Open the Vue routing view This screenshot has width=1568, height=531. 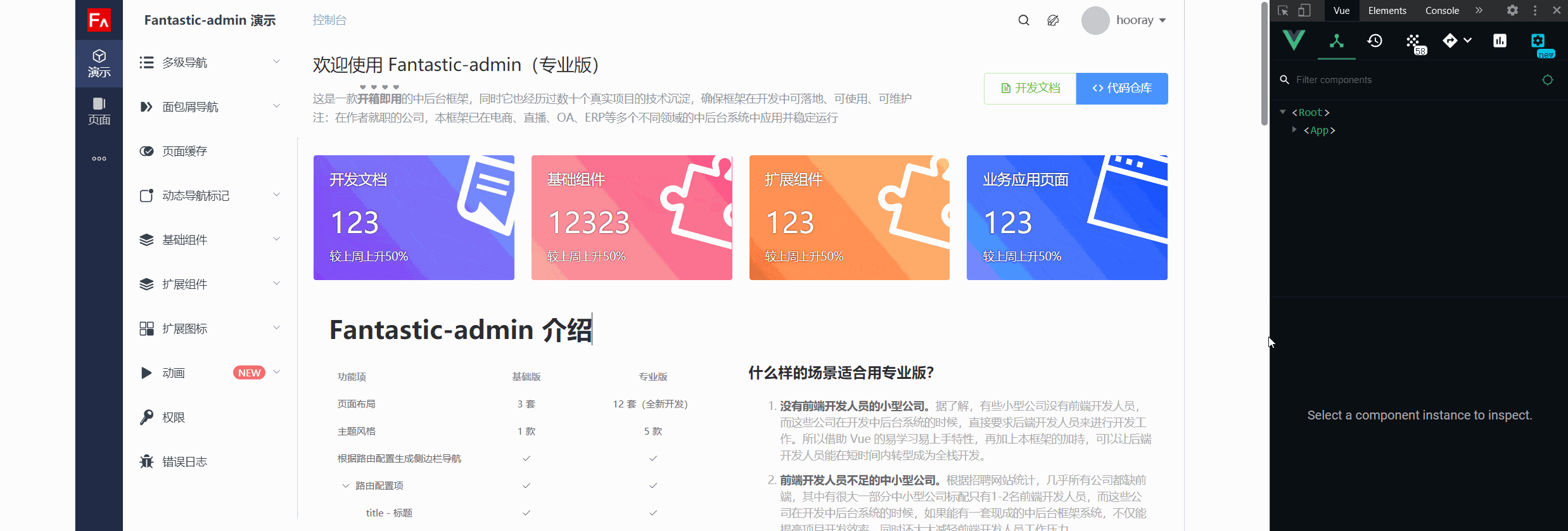tap(1450, 41)
